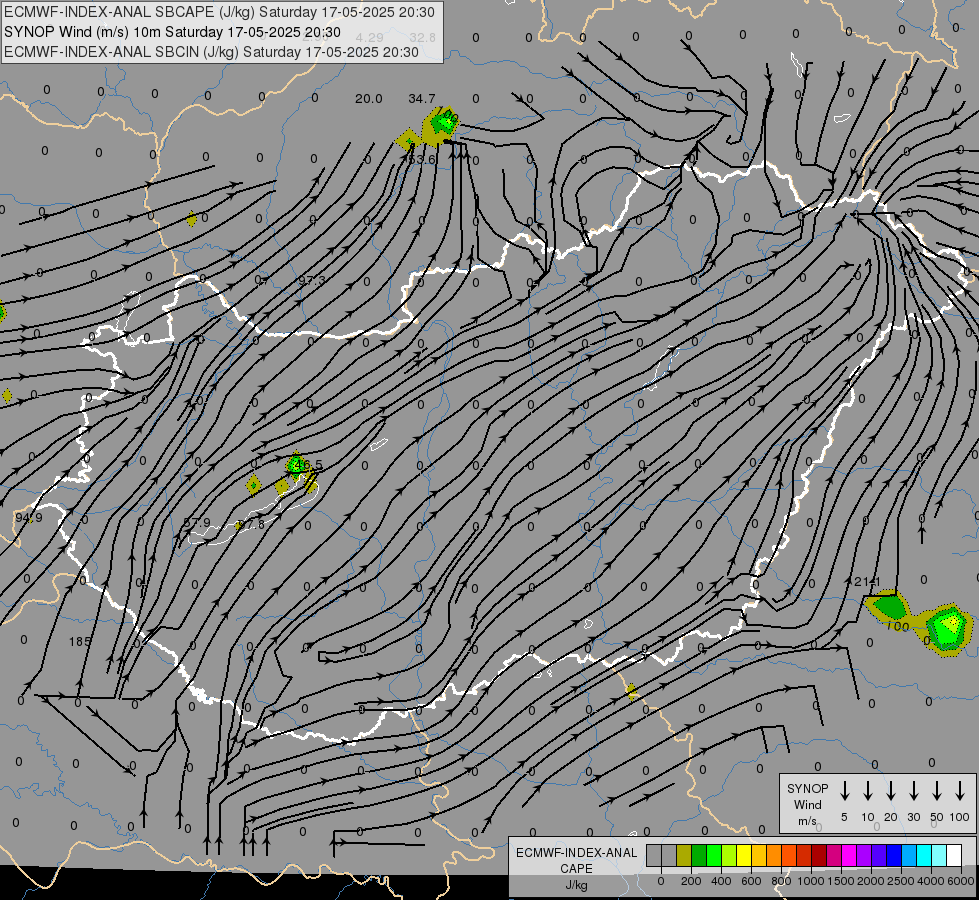
Task: Click the 'ECMWF-INDEX-ANAL CAPE' legend label
Action: click(x=576, y=860)
